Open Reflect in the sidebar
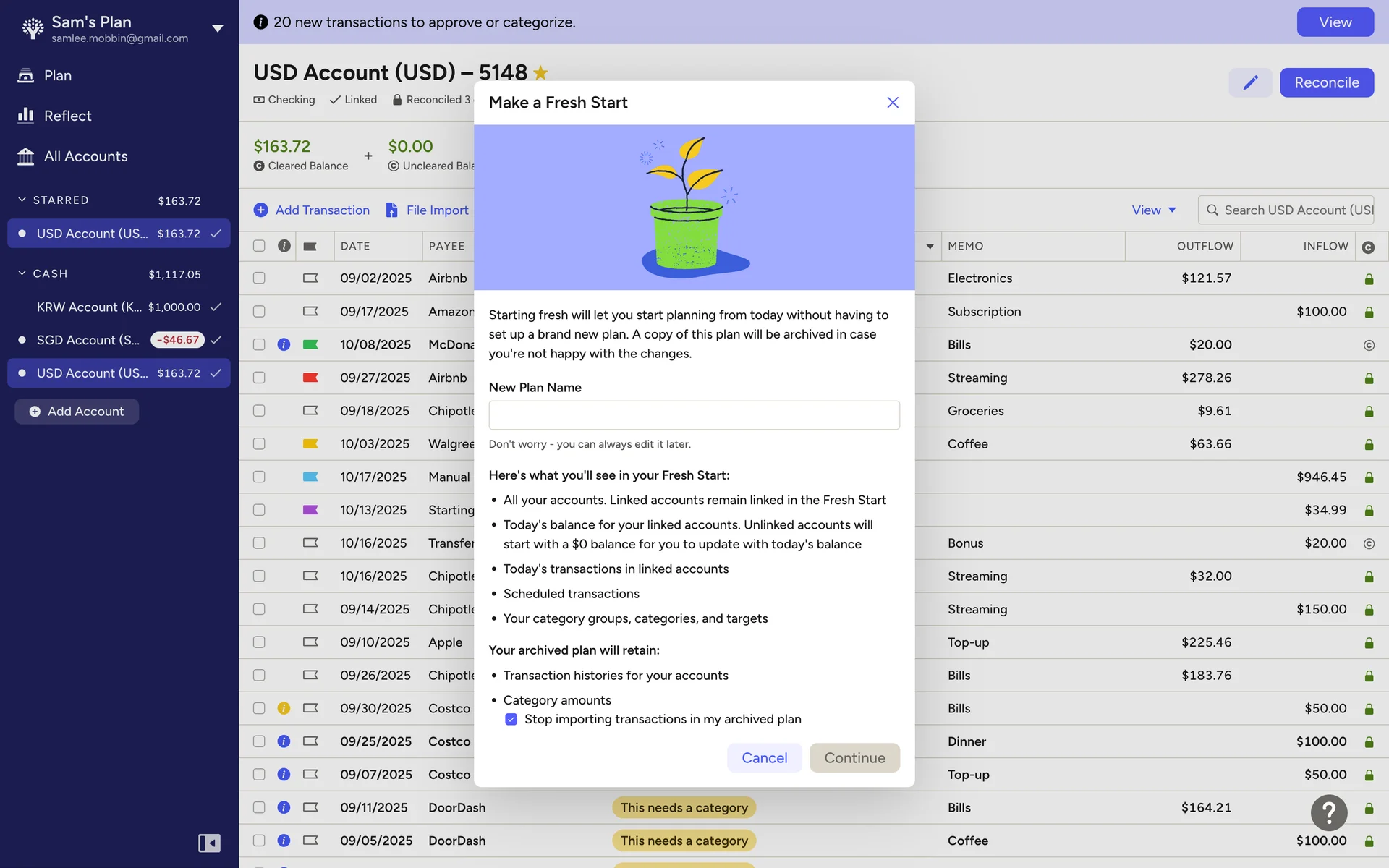This screenshot has width=1389, height=868. point(67,116)
